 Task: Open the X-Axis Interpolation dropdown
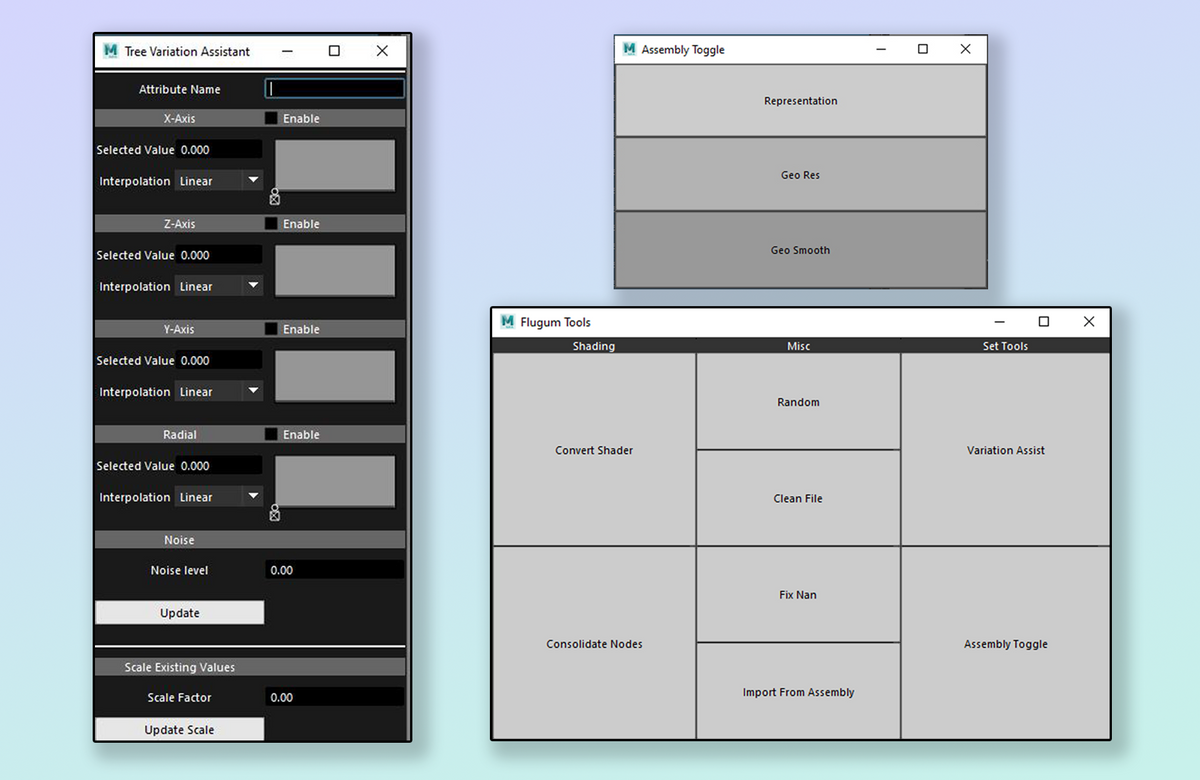(218, 180)
